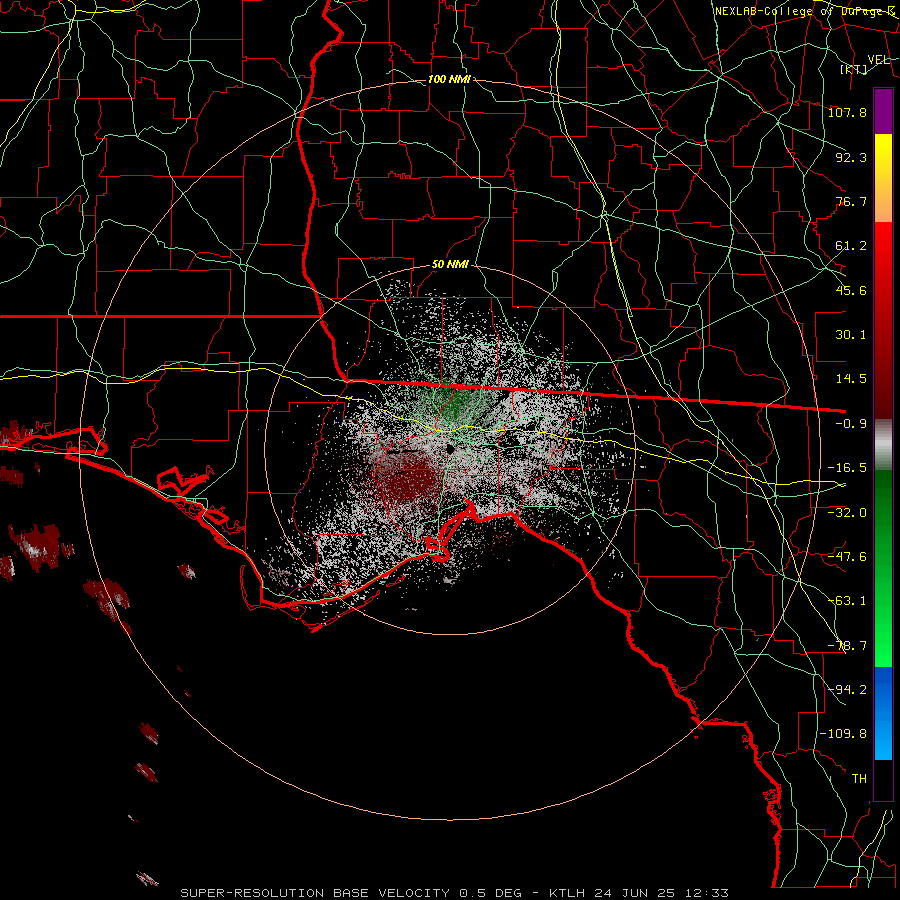This screenshot has height=900, width=900.
Task: Click the 50 NMI range ring label
Action: point(450,265)
